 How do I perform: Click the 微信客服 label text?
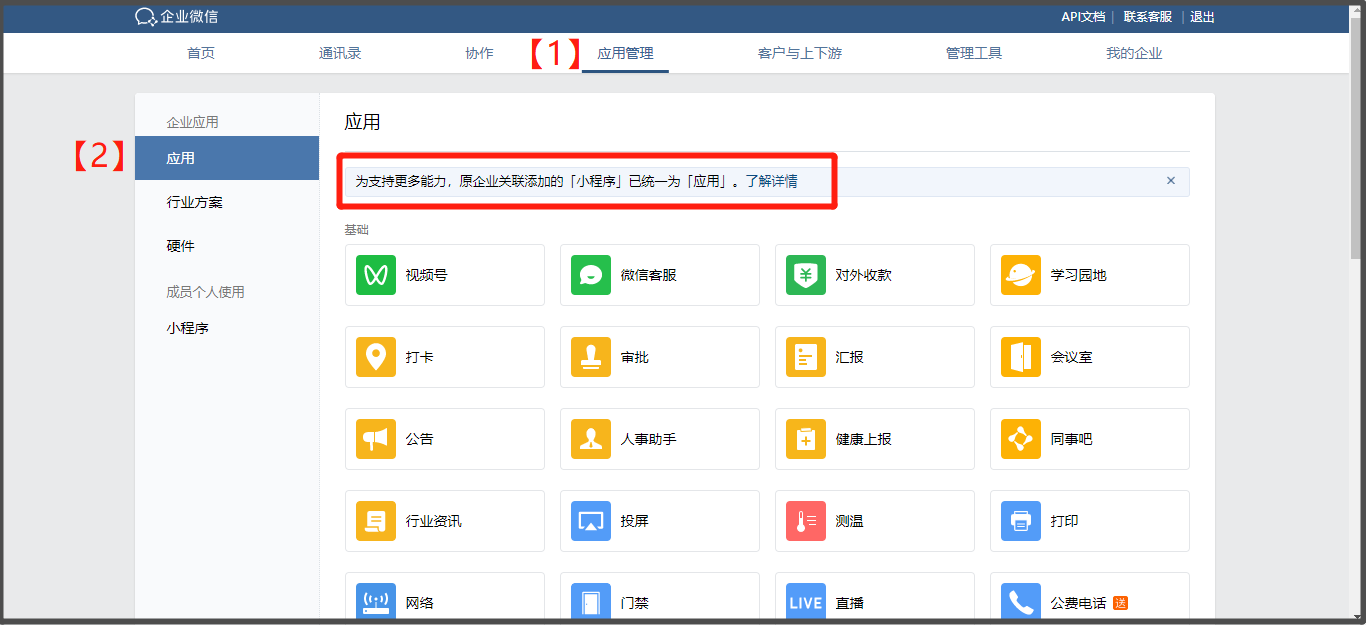[649, 275]
